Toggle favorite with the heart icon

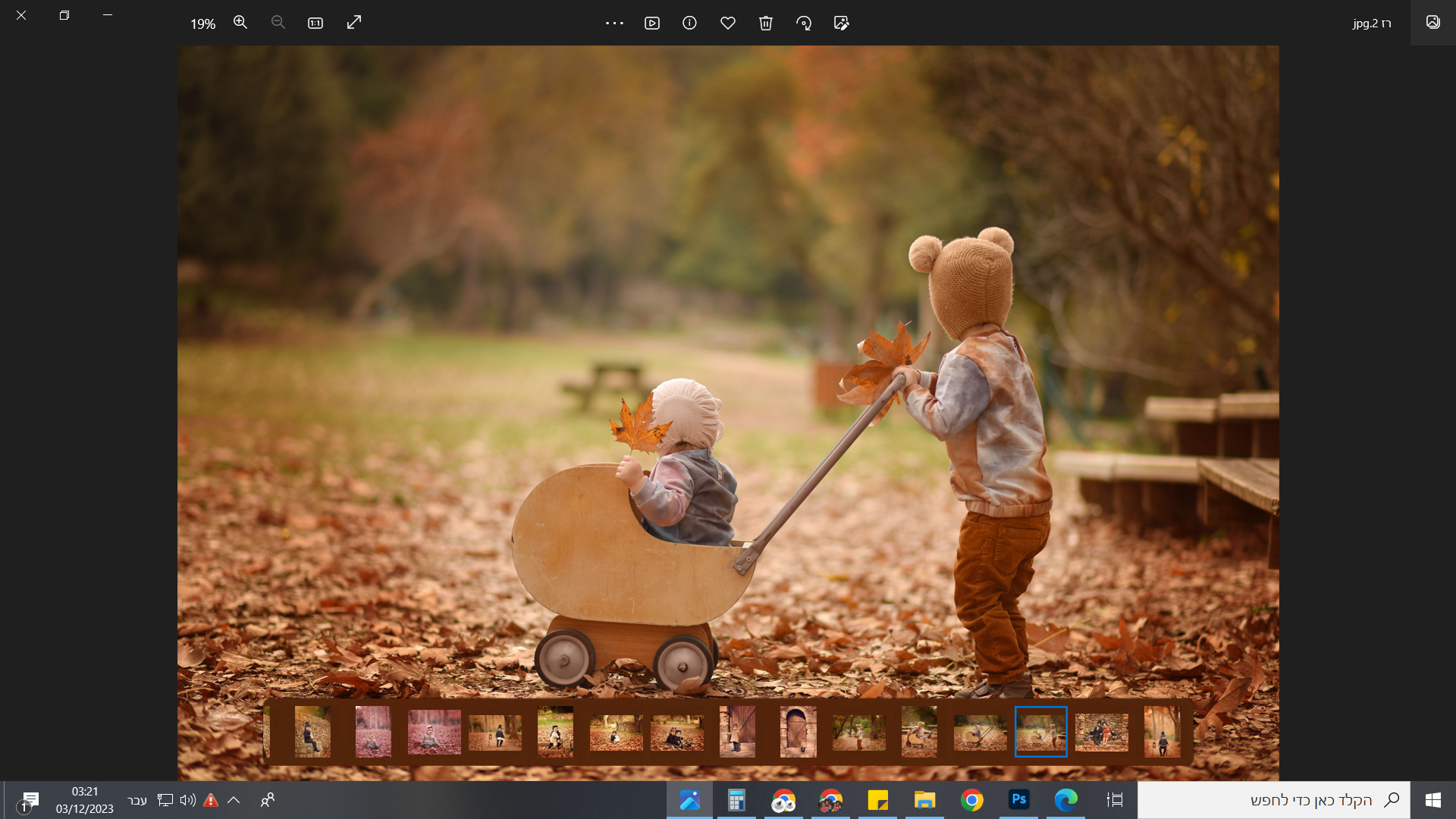click(728, 23)
